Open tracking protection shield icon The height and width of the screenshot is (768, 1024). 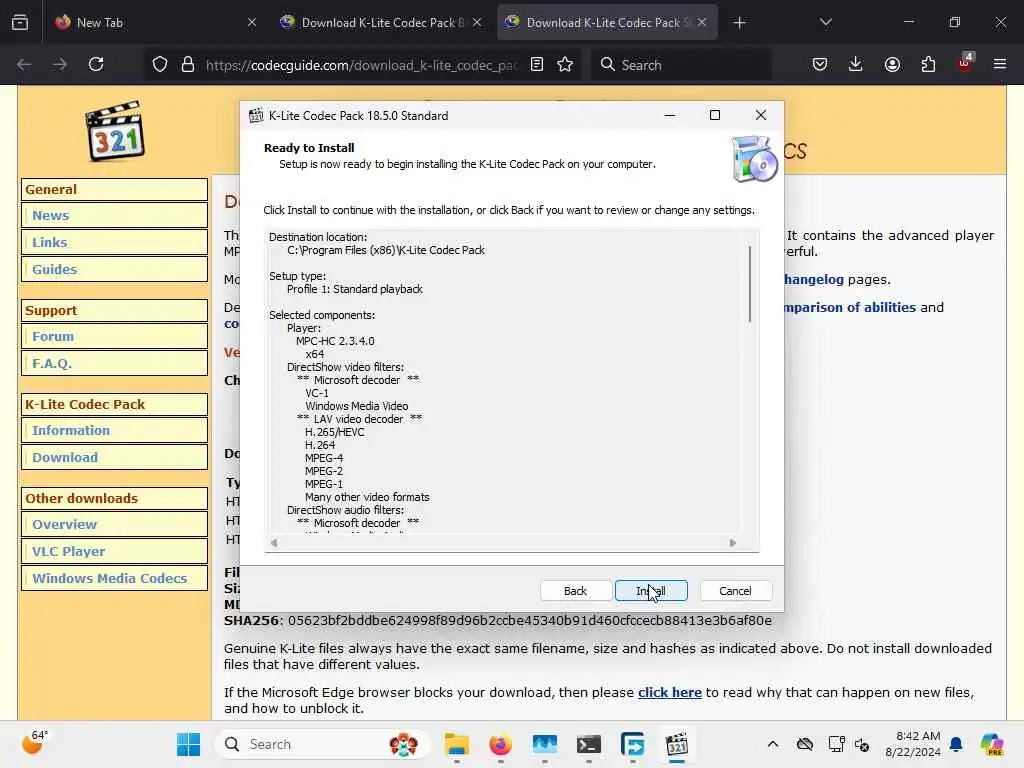pyautogui.click(x=160, y=64)
